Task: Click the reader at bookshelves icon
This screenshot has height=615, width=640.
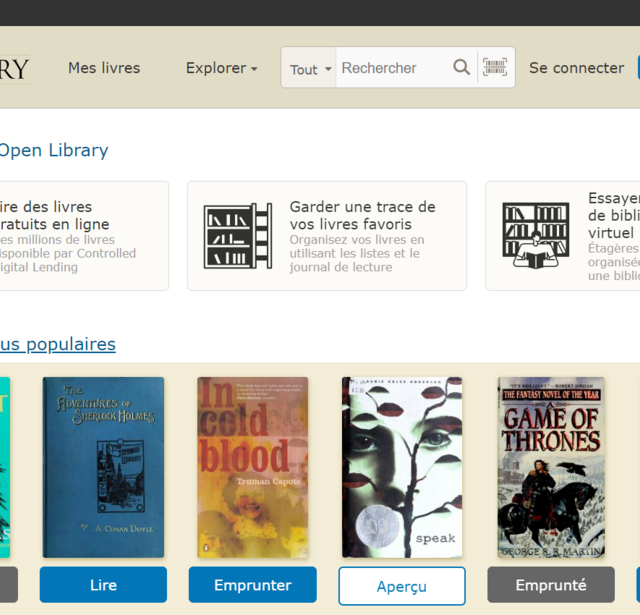Action: pos(536,235)
